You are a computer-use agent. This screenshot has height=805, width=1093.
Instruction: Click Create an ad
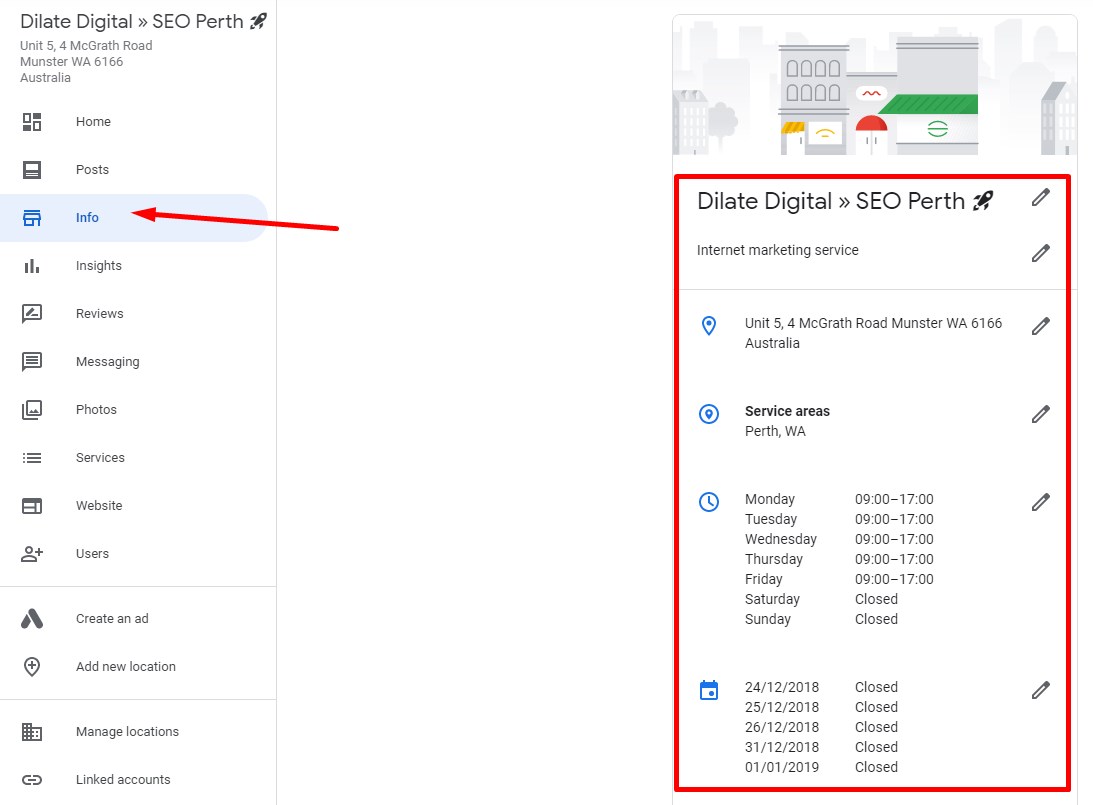[134, 619]
